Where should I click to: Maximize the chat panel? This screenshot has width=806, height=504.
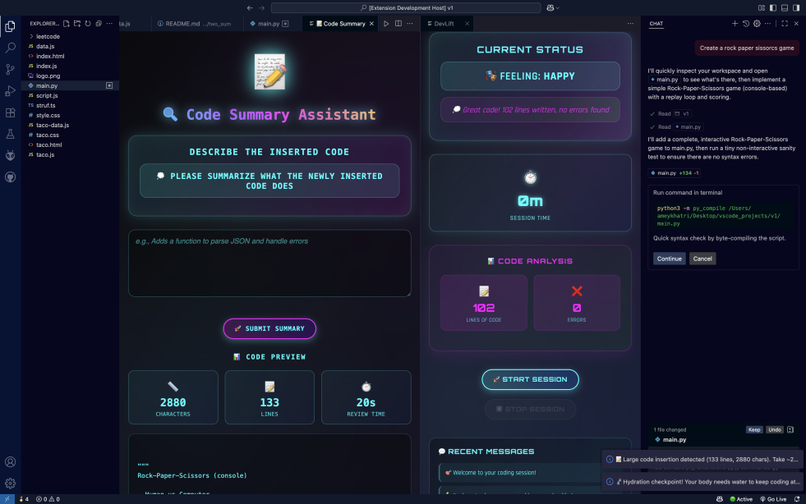tap(784, 24)
